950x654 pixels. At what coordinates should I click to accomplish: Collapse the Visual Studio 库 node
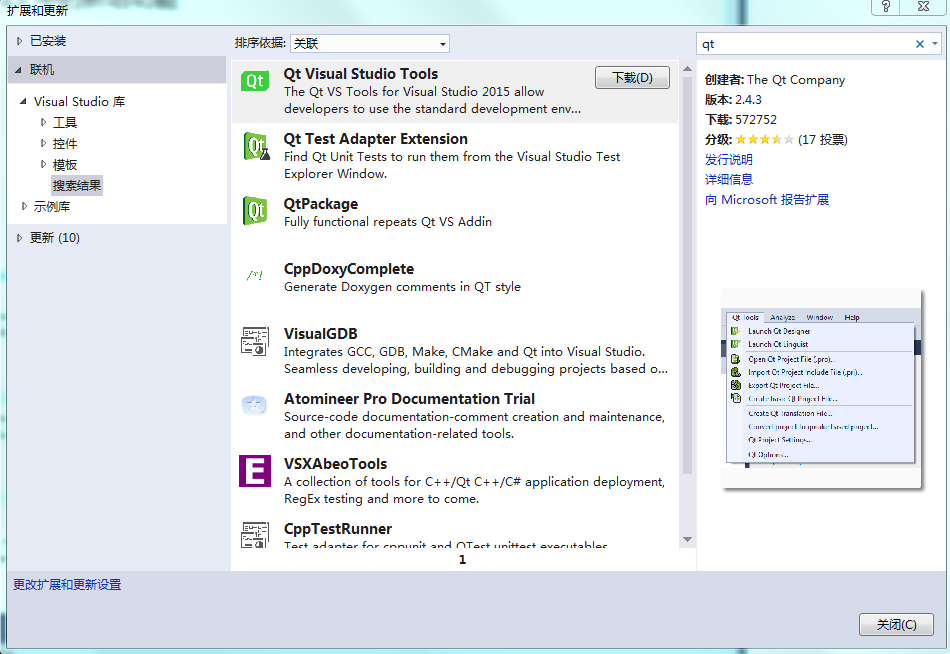(x=23, y=101)
